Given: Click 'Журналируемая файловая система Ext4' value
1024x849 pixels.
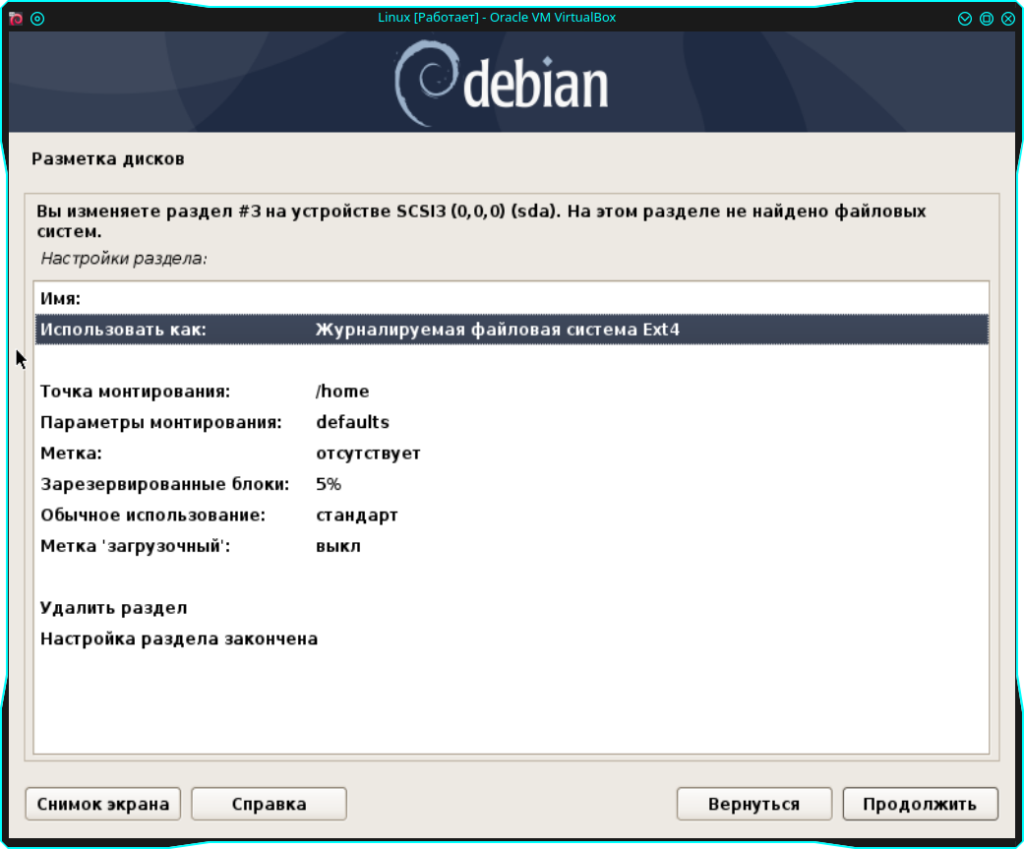Looking at the screenshot, I should tap(498, 329).
